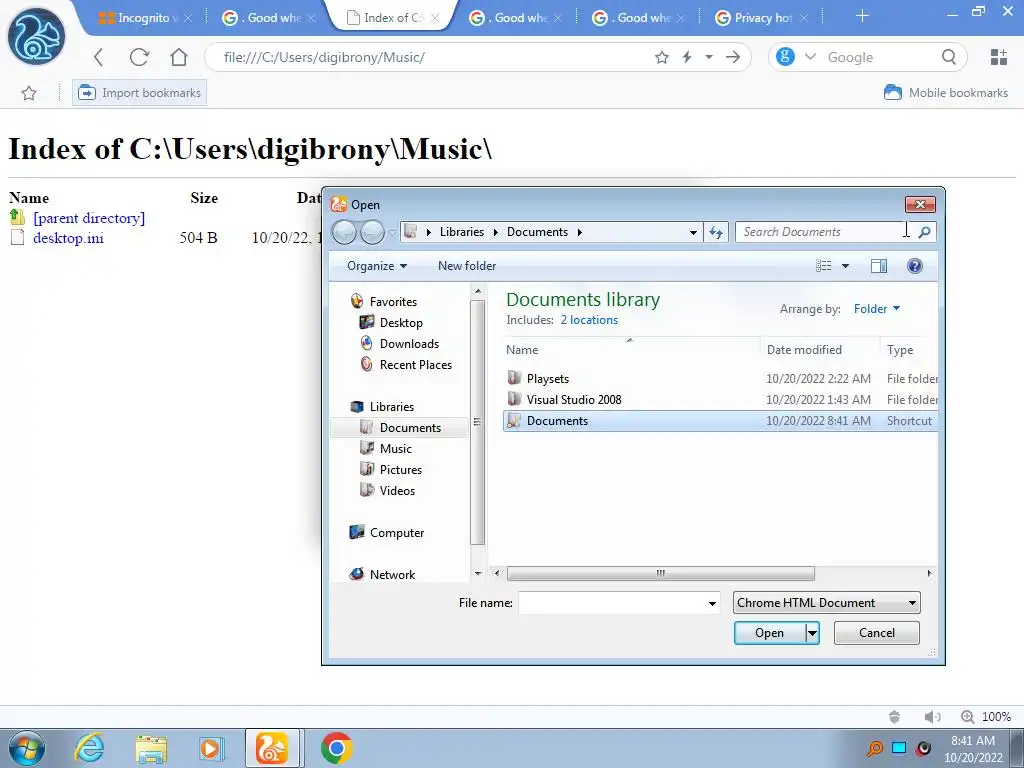
Task: Sort by Name column header
Action: 522,349
